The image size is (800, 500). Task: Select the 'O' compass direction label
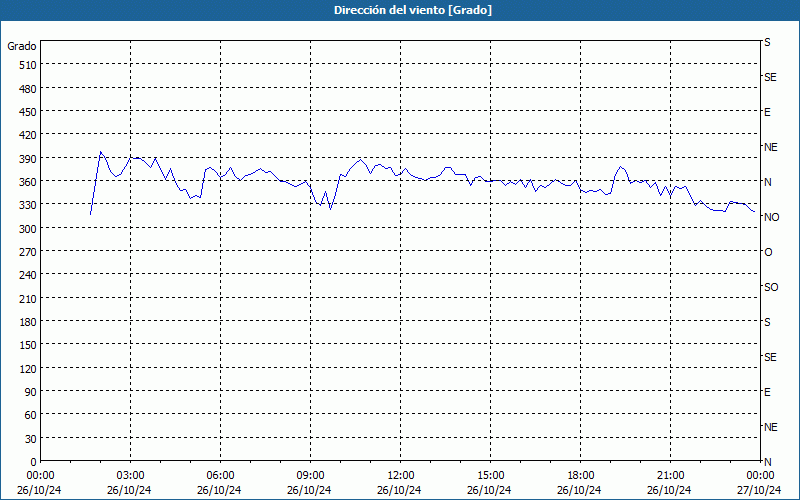point(768,253)
